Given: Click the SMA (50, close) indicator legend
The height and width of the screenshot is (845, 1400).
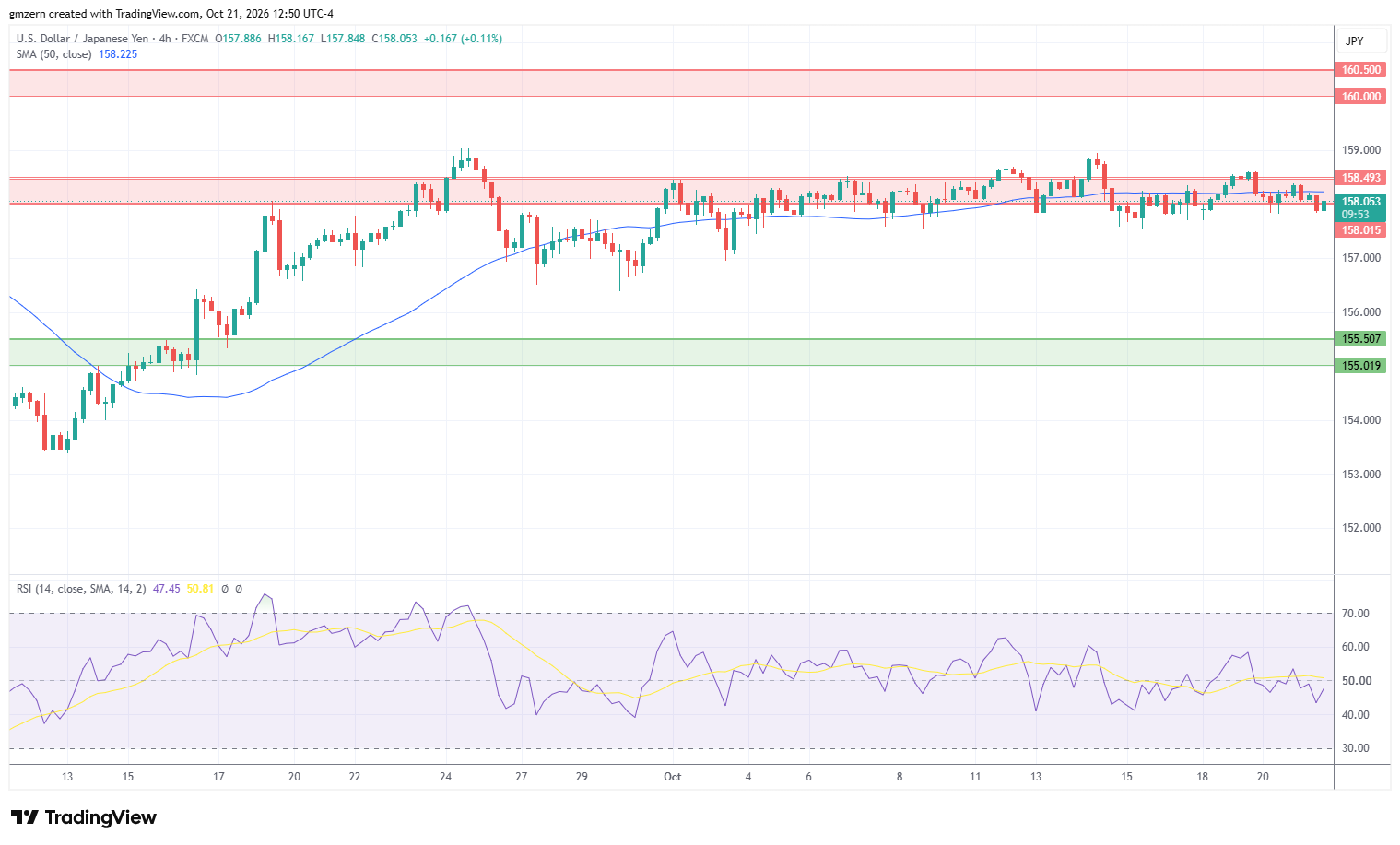Looking at the screenshot, I should coord(53,54).
